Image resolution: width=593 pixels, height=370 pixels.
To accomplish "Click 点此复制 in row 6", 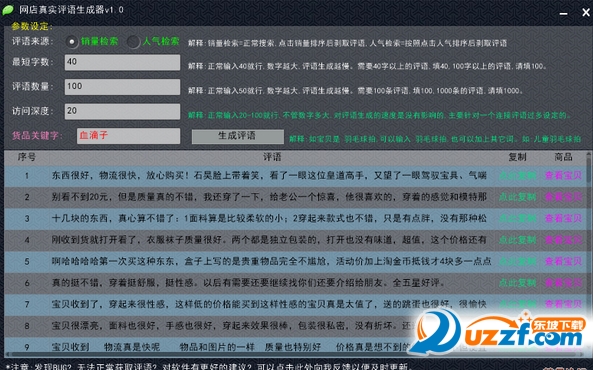I will click(x=517, y=283).
